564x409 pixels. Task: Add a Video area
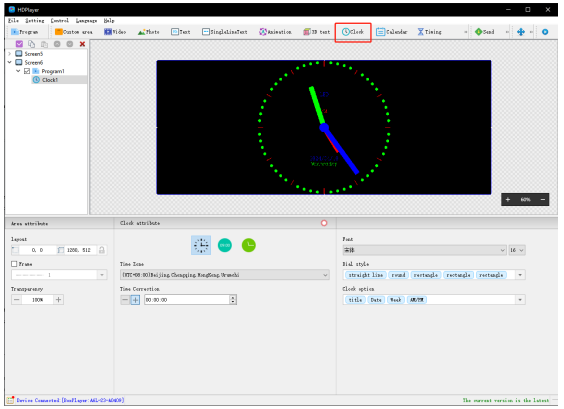point(115,32)
